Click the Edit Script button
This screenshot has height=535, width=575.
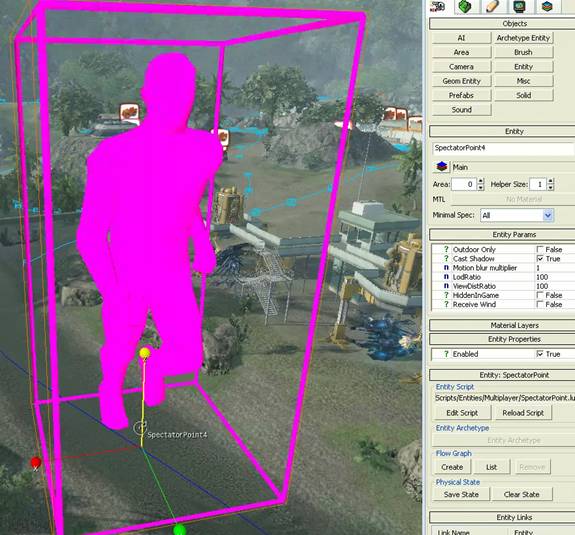(462, 413)
